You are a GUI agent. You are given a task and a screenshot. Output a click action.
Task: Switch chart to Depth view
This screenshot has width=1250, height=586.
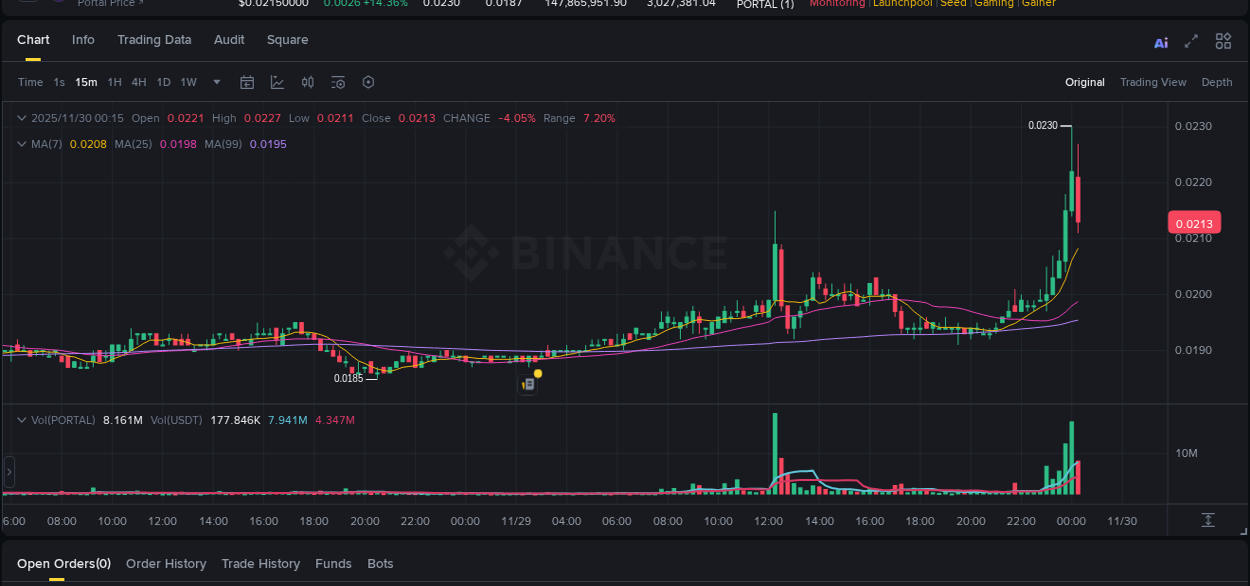coord(1217,82)
